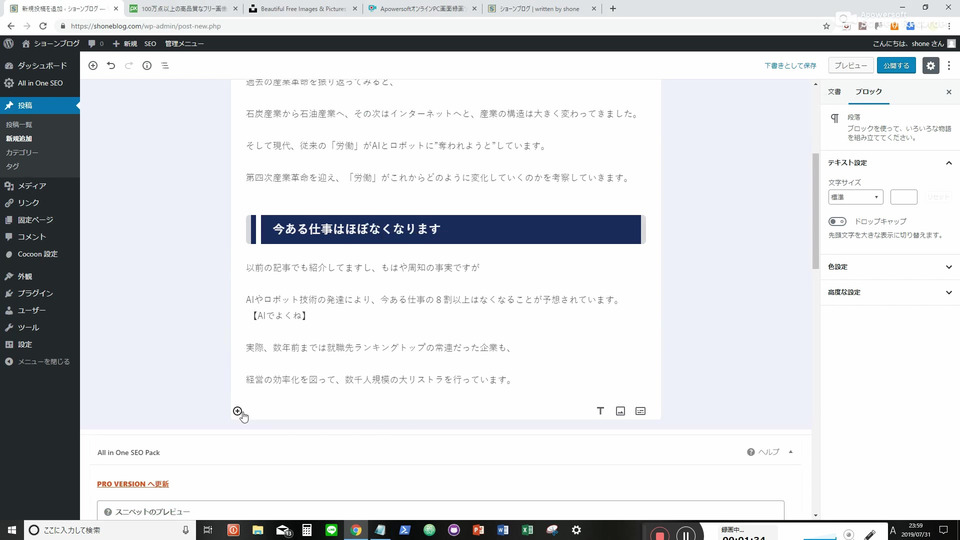Open a new browser tab
The image size is (960, 540).
click(x=613, y=9)
